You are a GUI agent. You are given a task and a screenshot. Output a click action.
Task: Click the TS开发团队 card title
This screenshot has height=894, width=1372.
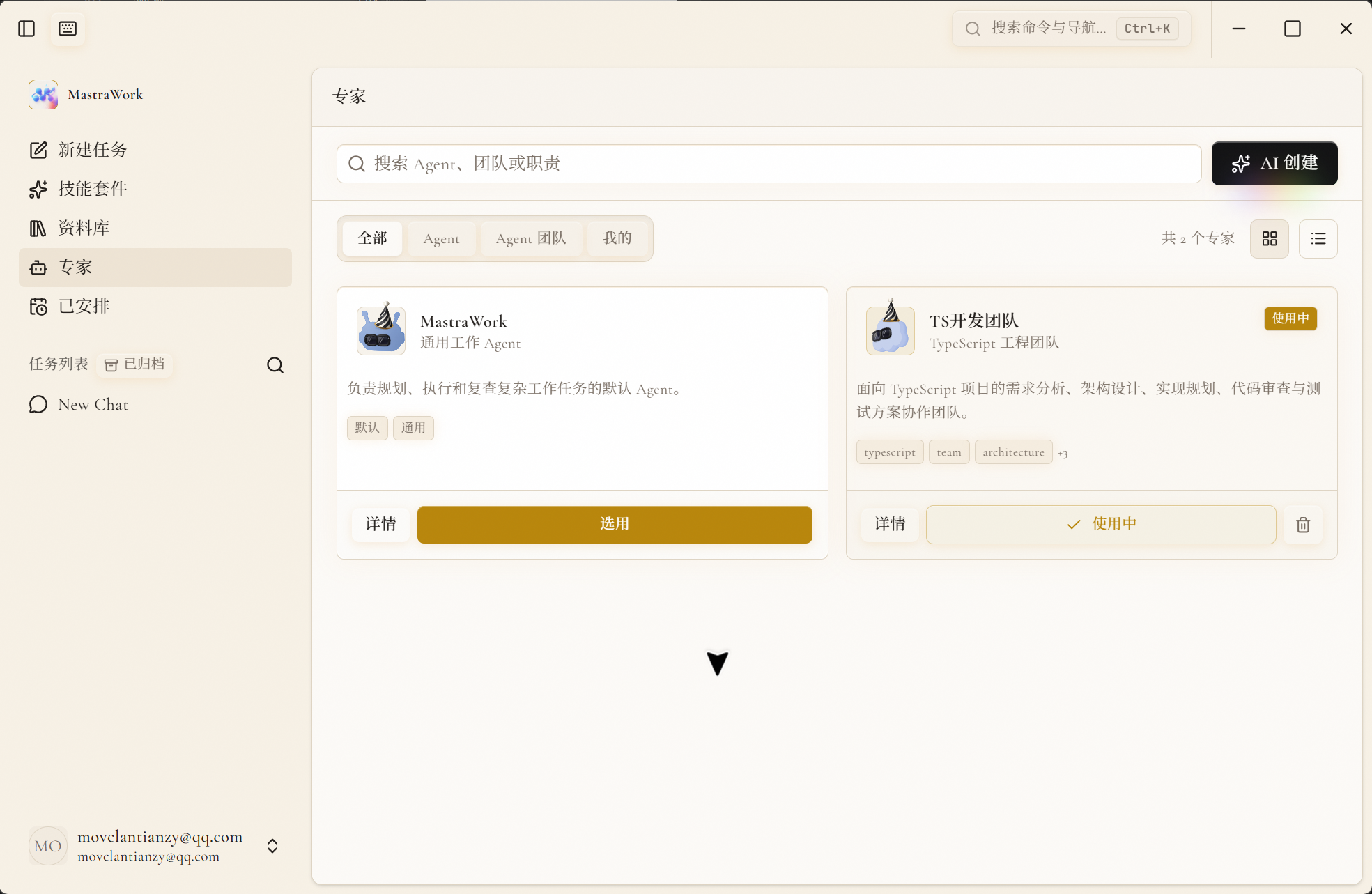coord(974,321)
